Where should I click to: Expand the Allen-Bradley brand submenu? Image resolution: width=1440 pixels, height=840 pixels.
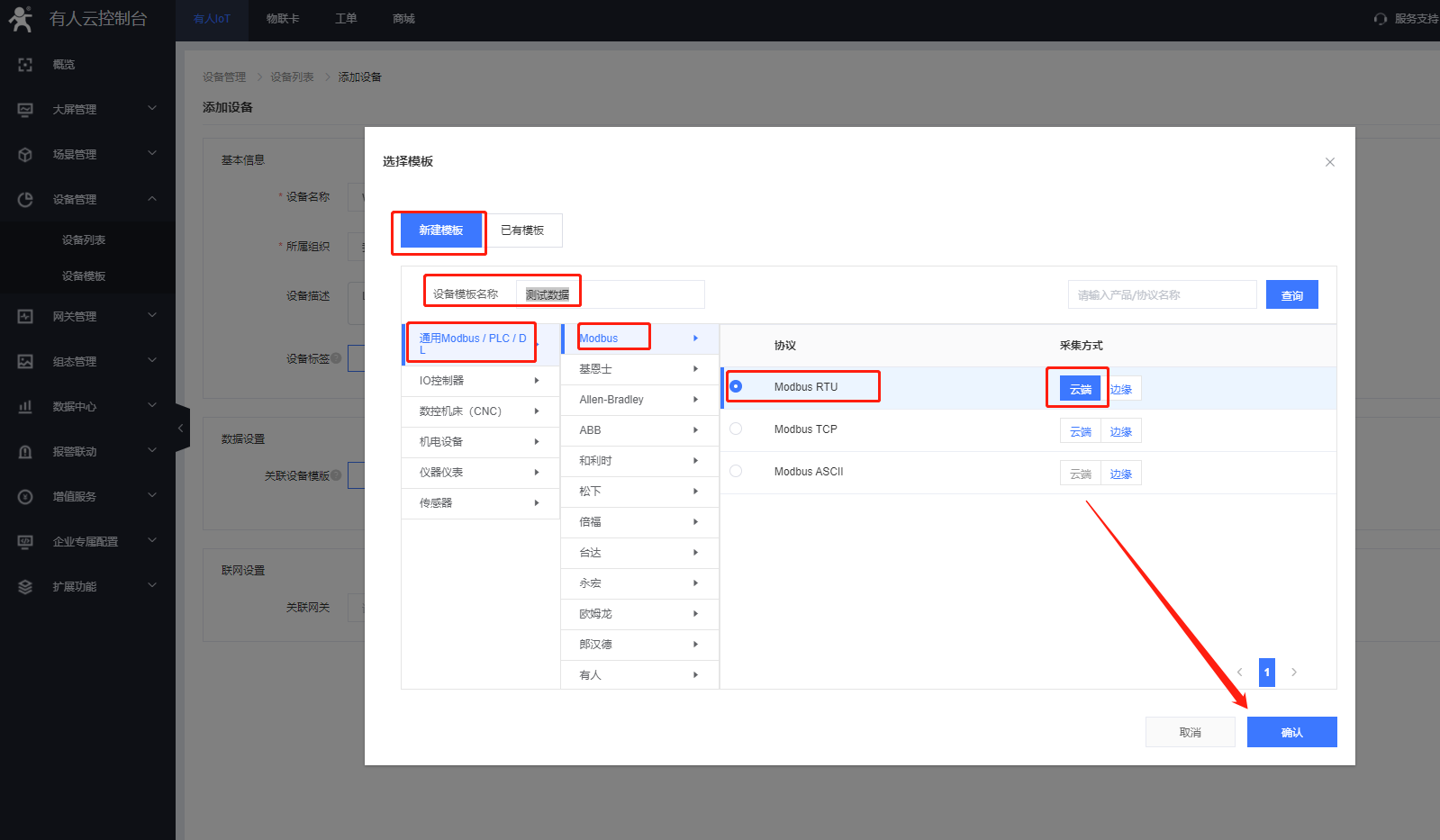(638, 400)
